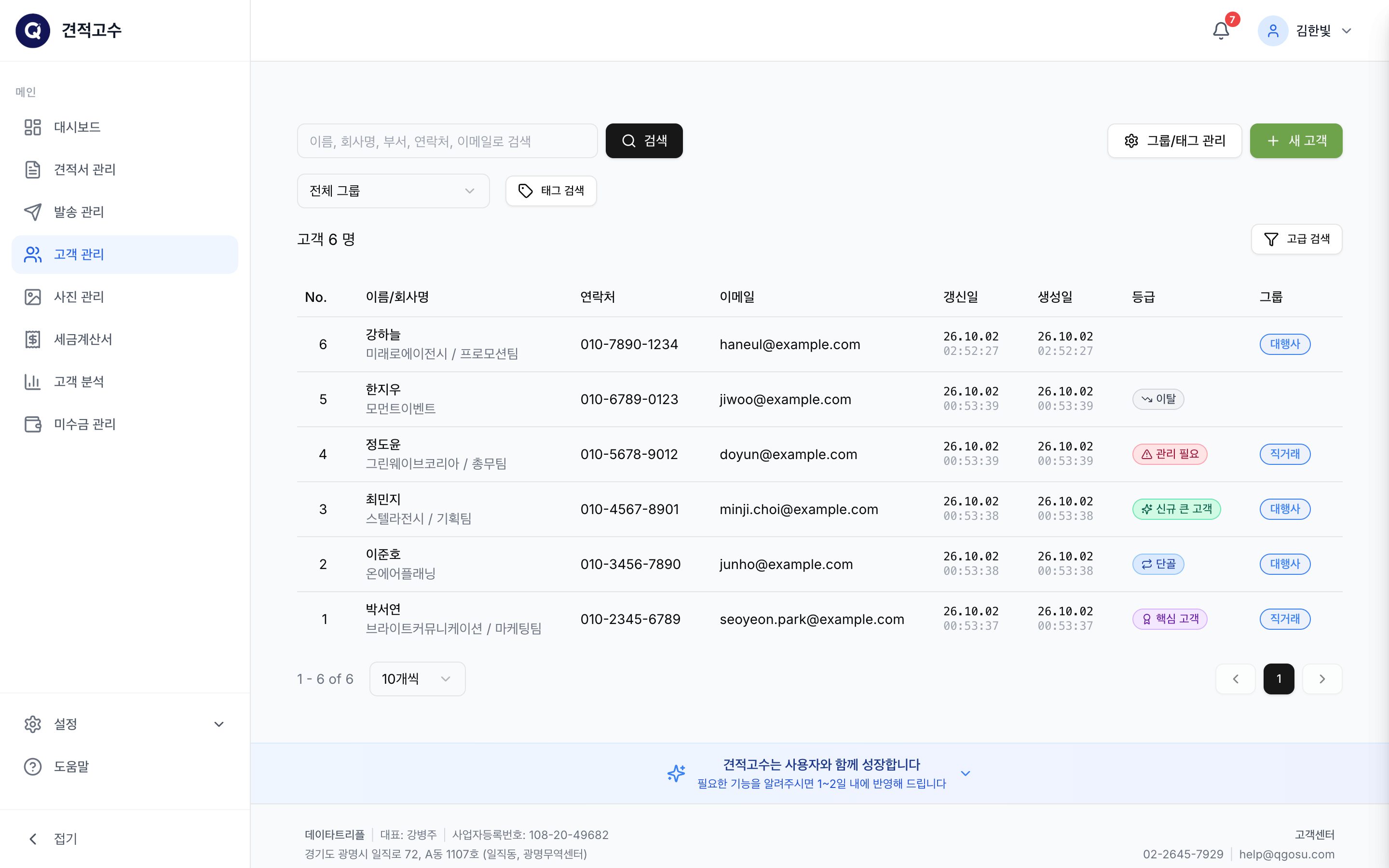Open the 전체 그룹 dropdown
This screenshot has width=1389, height=868.
[x=393, y=190]
